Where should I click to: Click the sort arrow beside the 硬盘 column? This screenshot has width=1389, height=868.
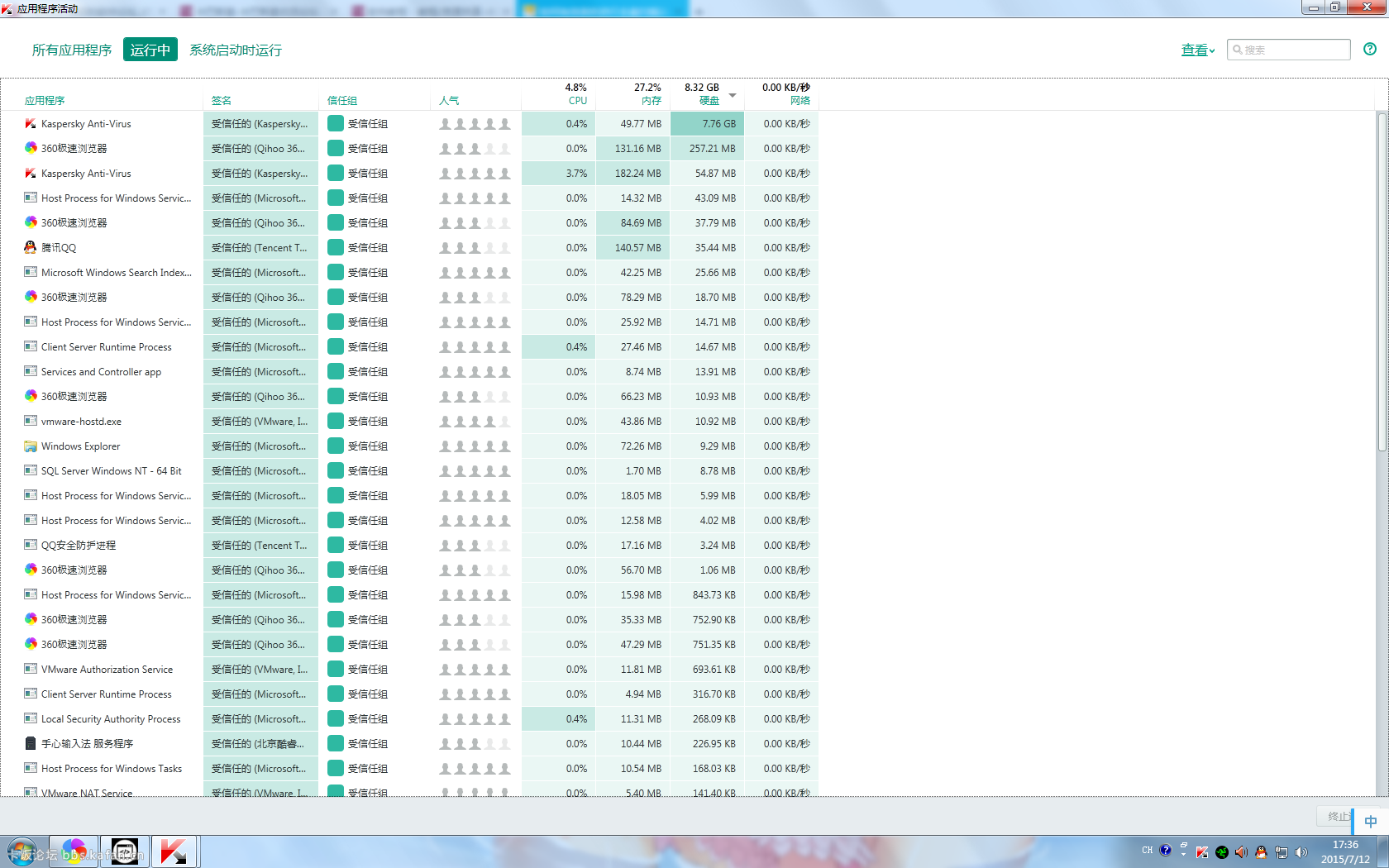(x=733, y=95)
